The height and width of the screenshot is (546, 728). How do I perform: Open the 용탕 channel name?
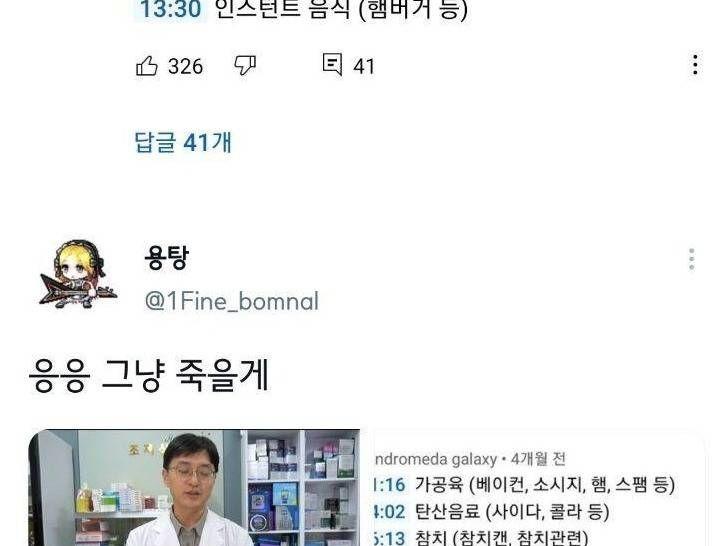pos(167,257)
